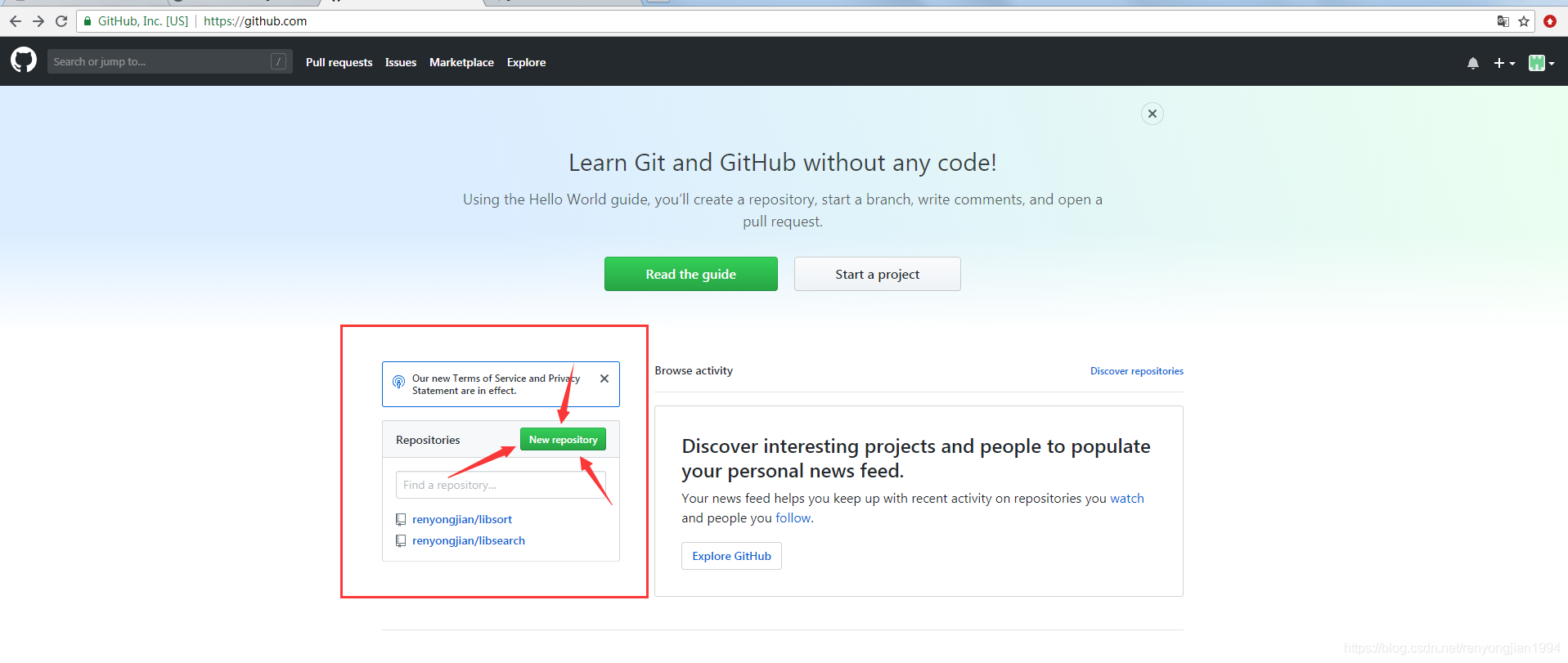Click the green Read the guide button
Image resolution: width=1568 pixels, height=663 pixels.
pos(691,274)
